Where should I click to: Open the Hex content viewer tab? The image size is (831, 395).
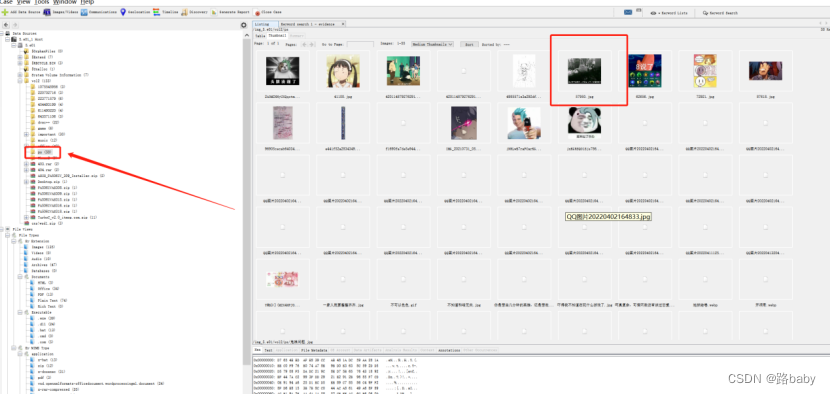258,350
